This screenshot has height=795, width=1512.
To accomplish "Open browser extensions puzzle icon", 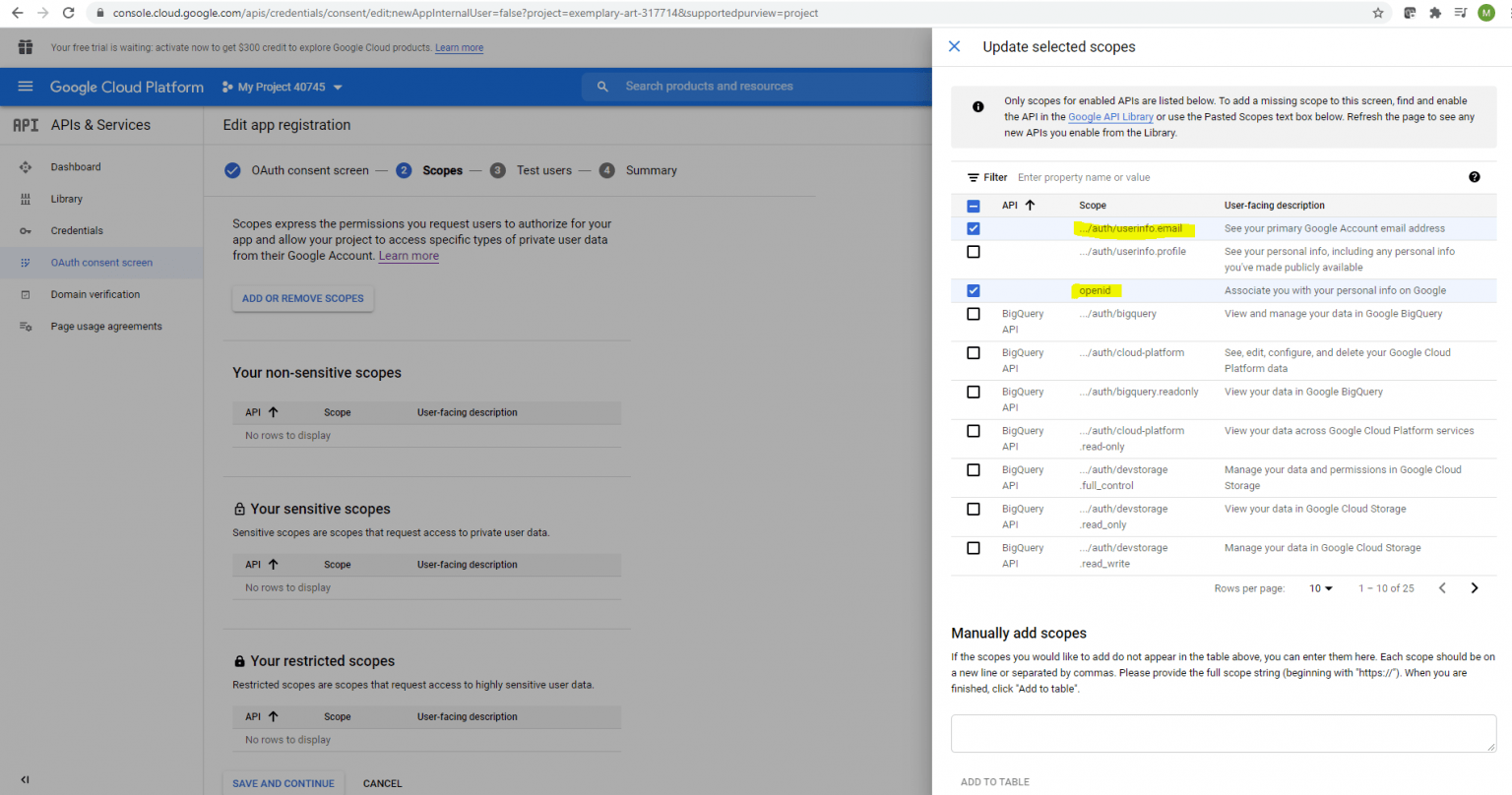I will click(1434, 13).
